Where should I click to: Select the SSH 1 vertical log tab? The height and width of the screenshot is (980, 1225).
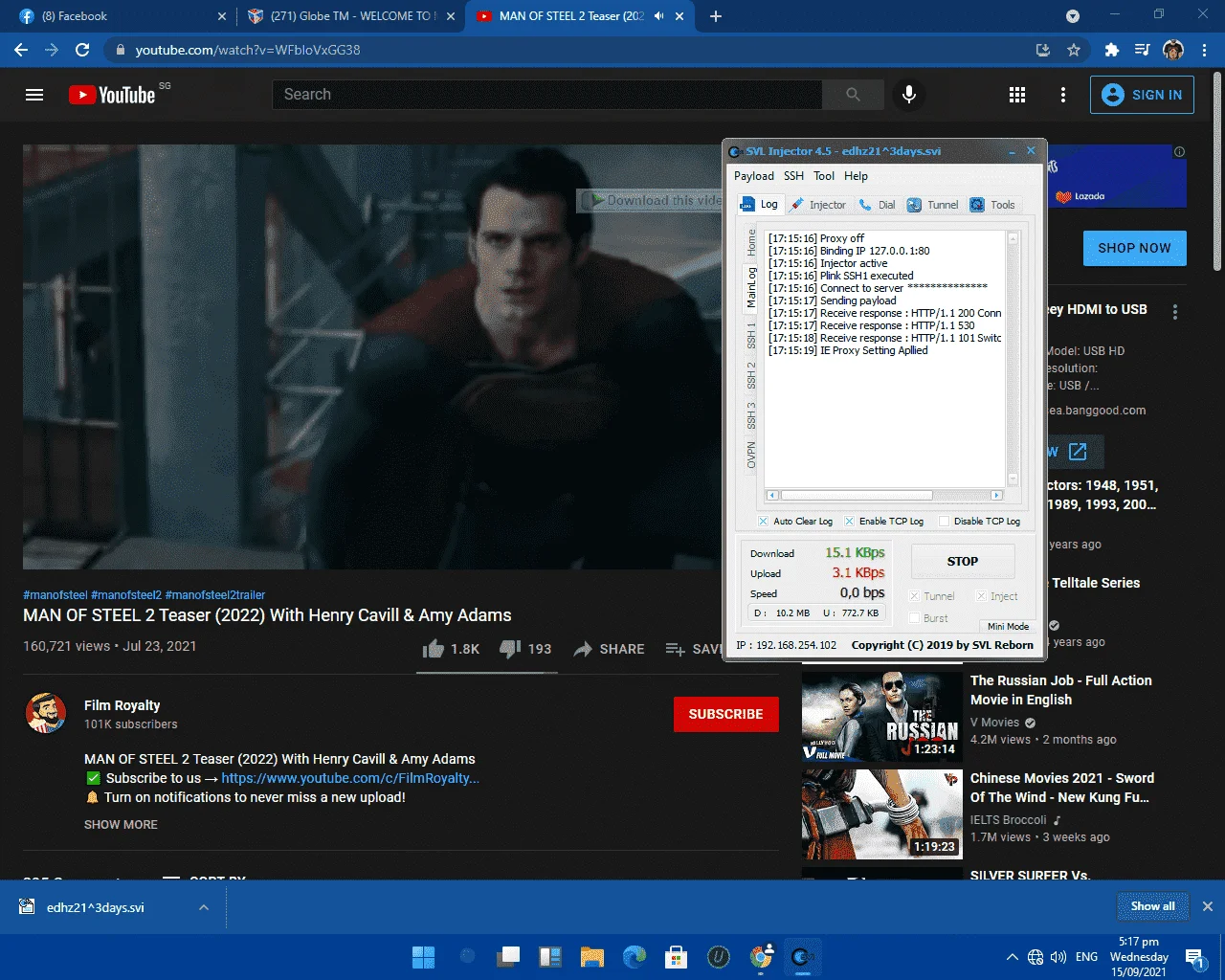click(x=751, y=336)
